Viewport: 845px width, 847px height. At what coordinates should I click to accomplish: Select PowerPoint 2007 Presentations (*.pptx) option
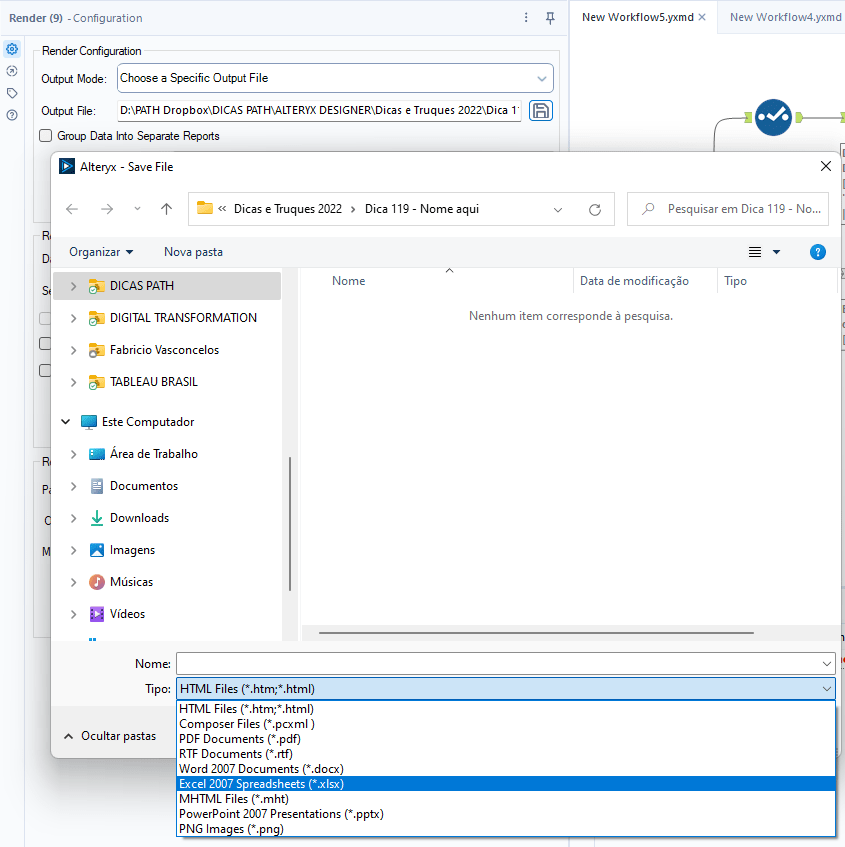tap(506, 814)
